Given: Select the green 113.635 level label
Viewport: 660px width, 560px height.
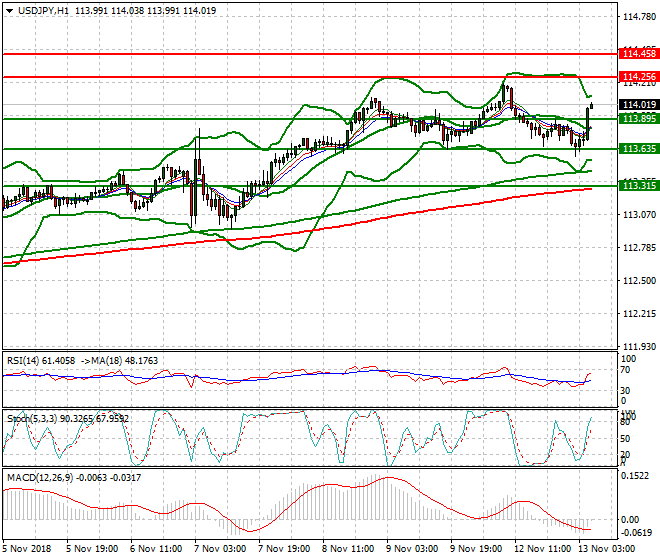Looking at the screenshot, I should click(x=639, y=149).
